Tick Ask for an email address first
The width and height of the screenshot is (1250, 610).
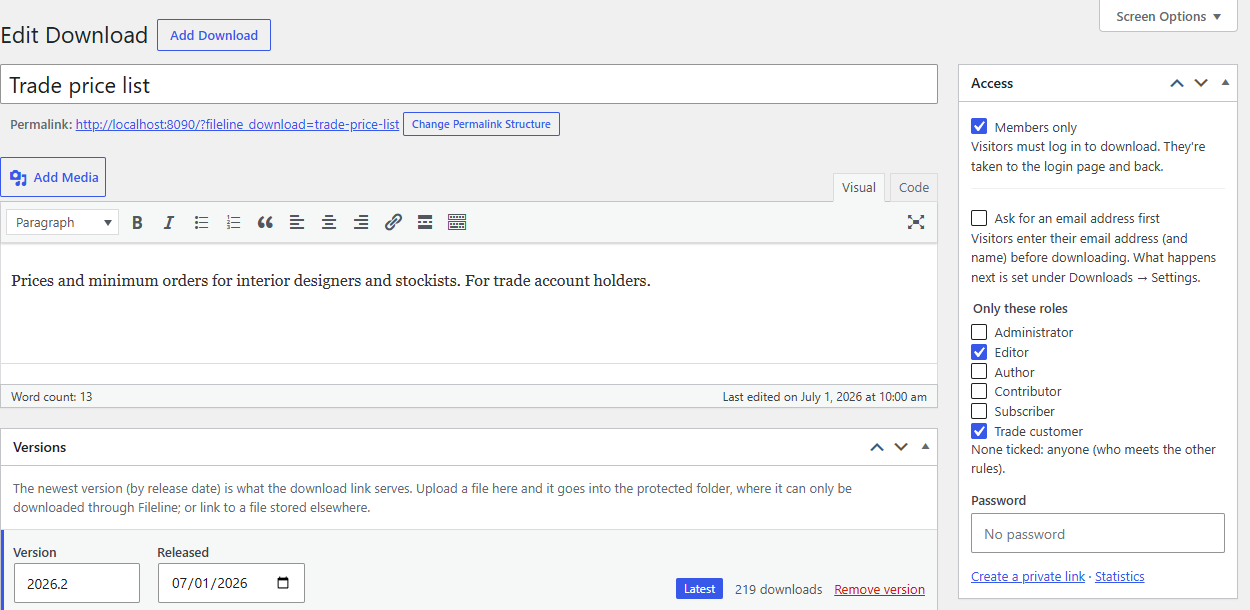pos(980,218)
